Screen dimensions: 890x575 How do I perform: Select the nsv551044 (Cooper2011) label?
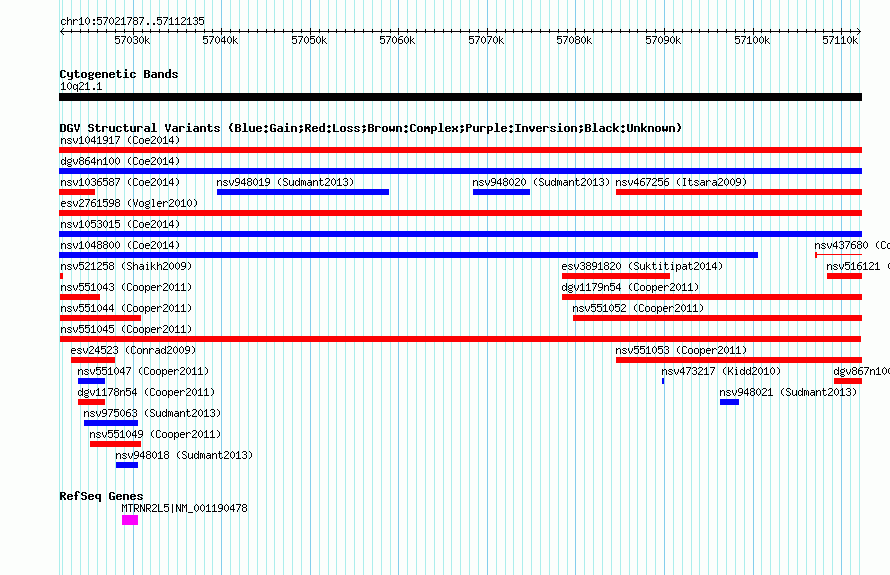[126, 308]
